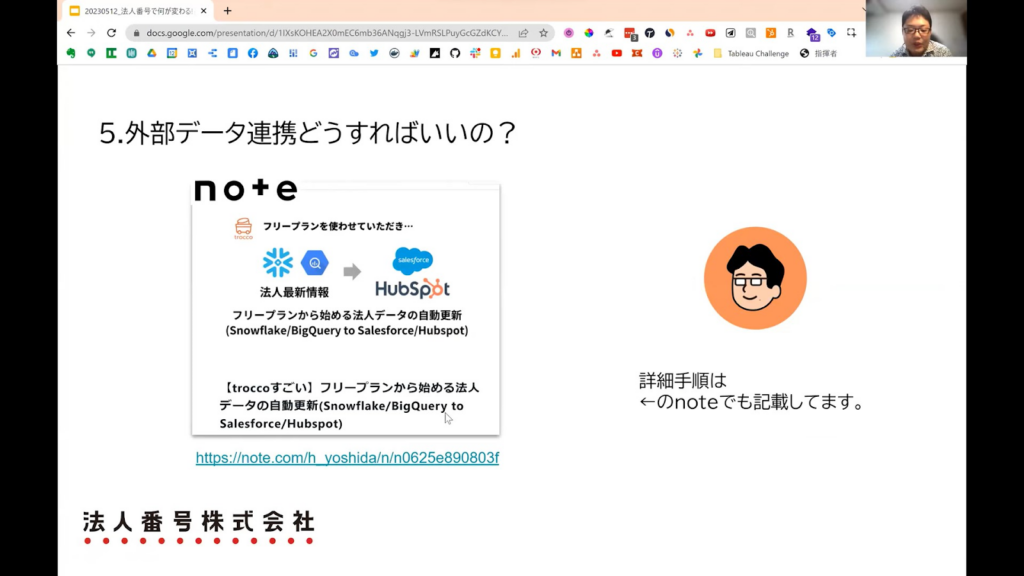Open the 指揮者 bookmark
This screenshot has height=576, width=1024.
point(818,53)
